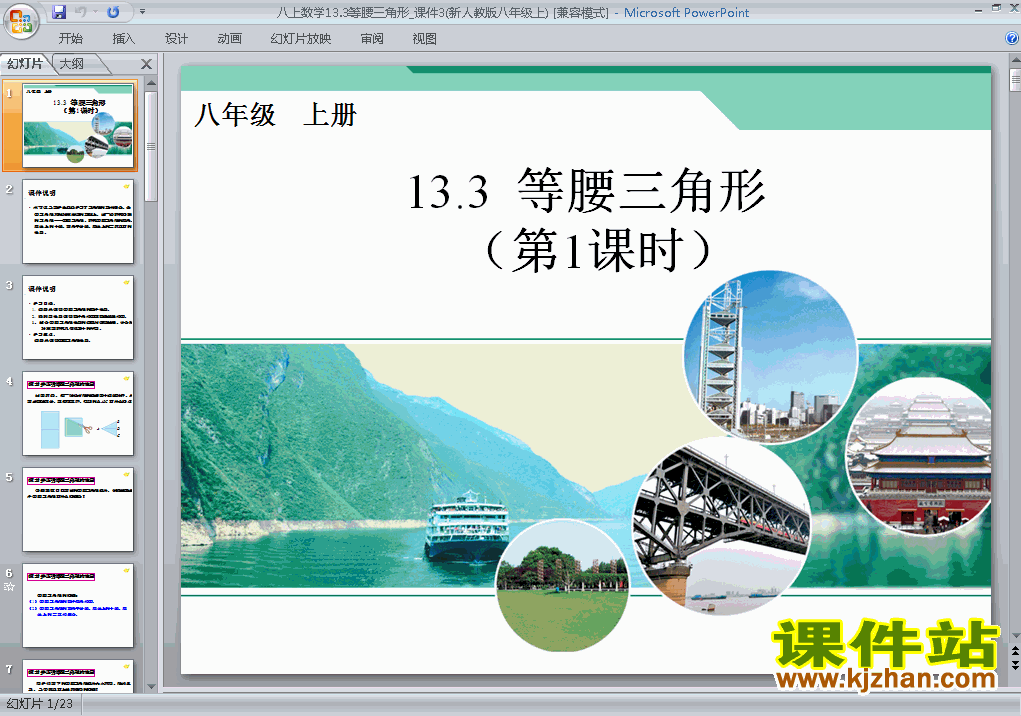Click the subtitle （第1课时）
The image size is (1021, 716).
(x=598, y=251)
